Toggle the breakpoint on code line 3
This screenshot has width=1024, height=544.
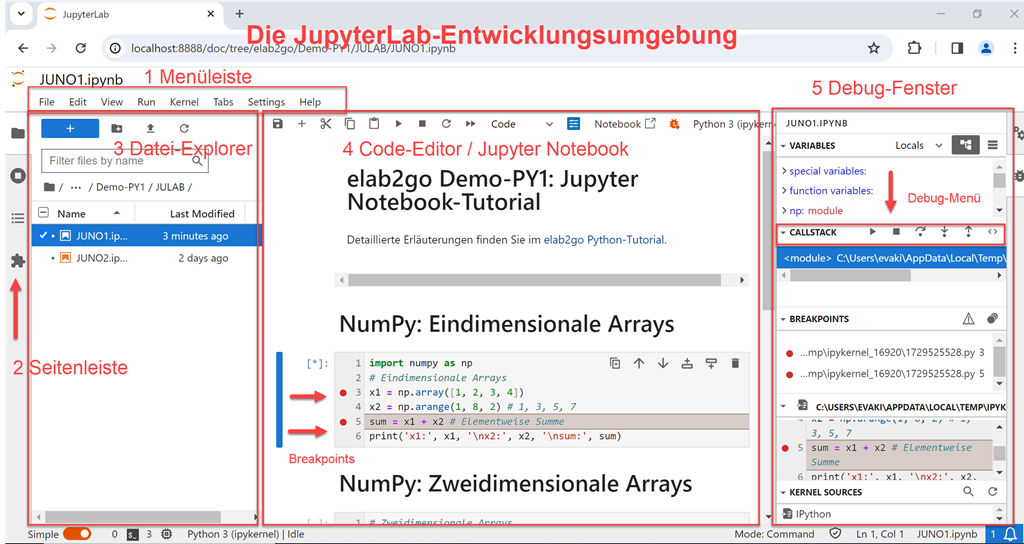click(344, 392)
